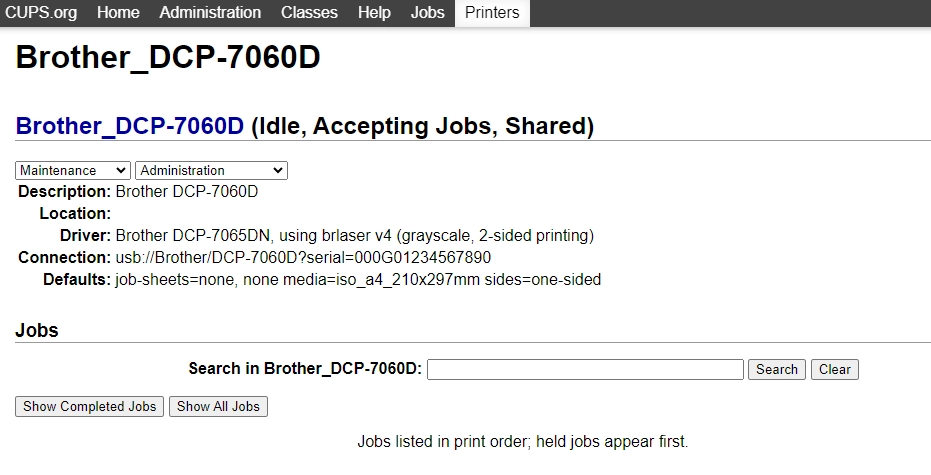Viewport: 931px width, 475px height.
Task: Go to the Jobs tab in navigation
Action: click(x=428, y=13)
